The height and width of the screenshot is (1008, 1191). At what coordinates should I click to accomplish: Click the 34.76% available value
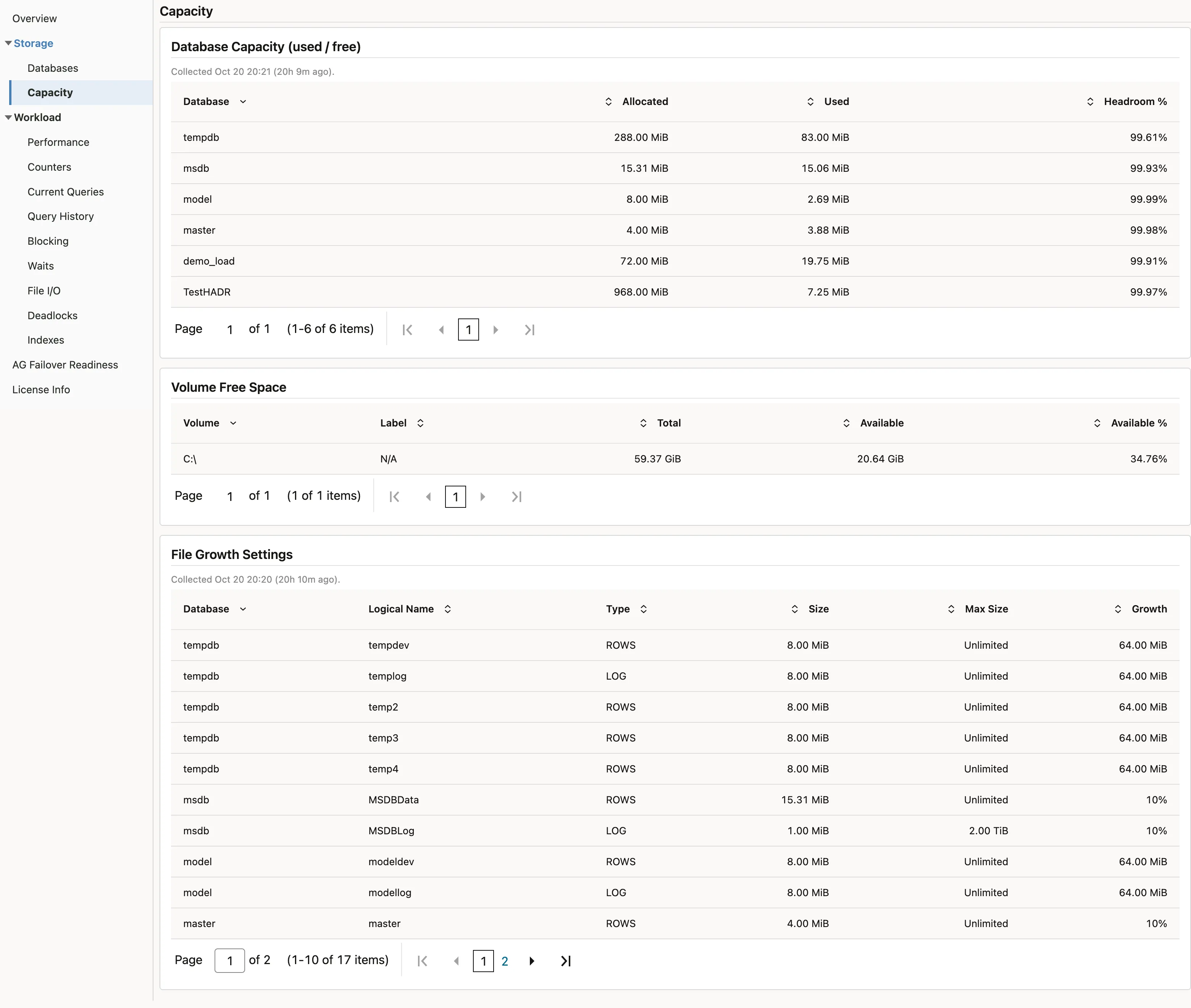pos(1148,459)
